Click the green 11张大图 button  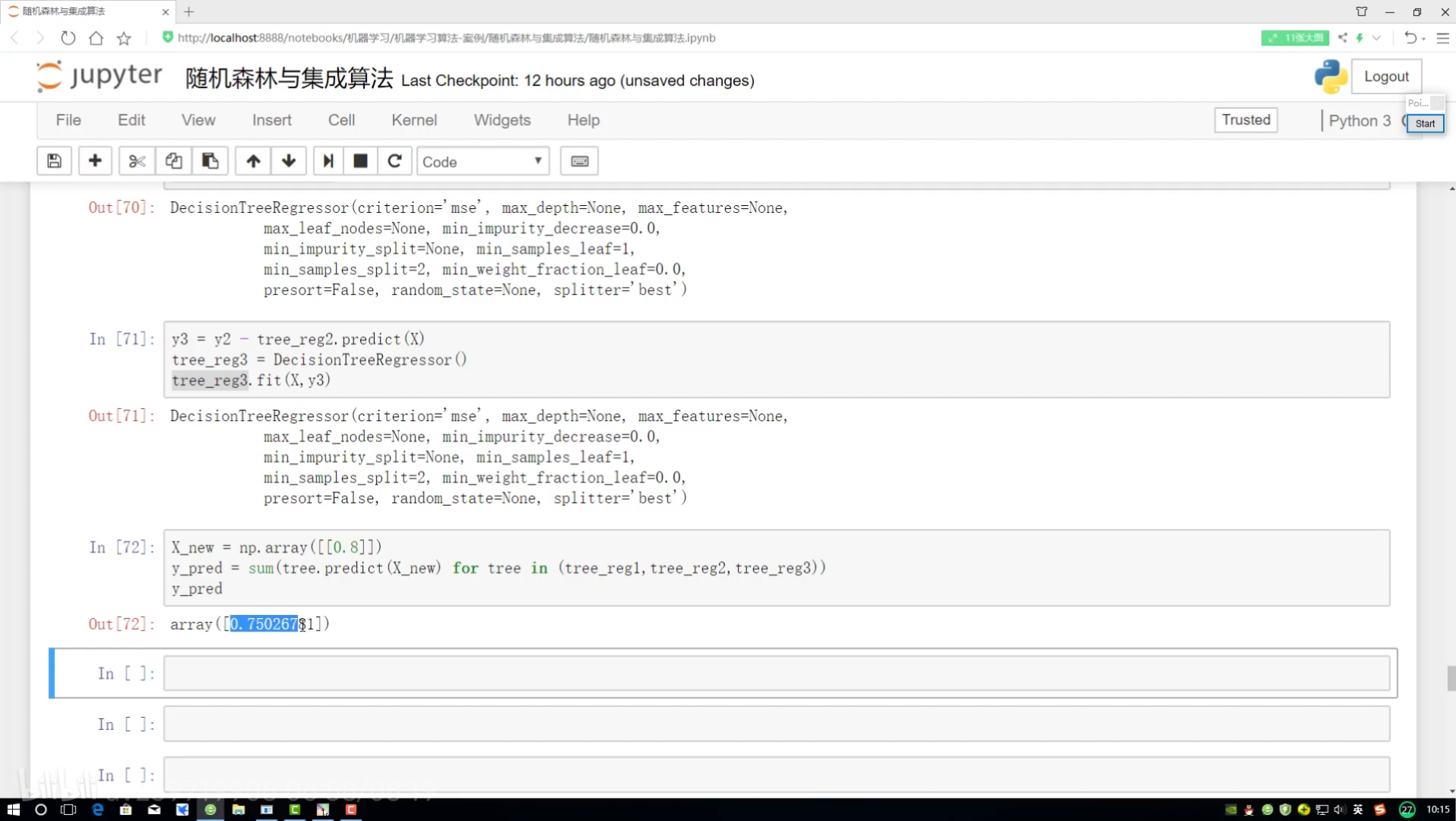tap(1295, 38)
